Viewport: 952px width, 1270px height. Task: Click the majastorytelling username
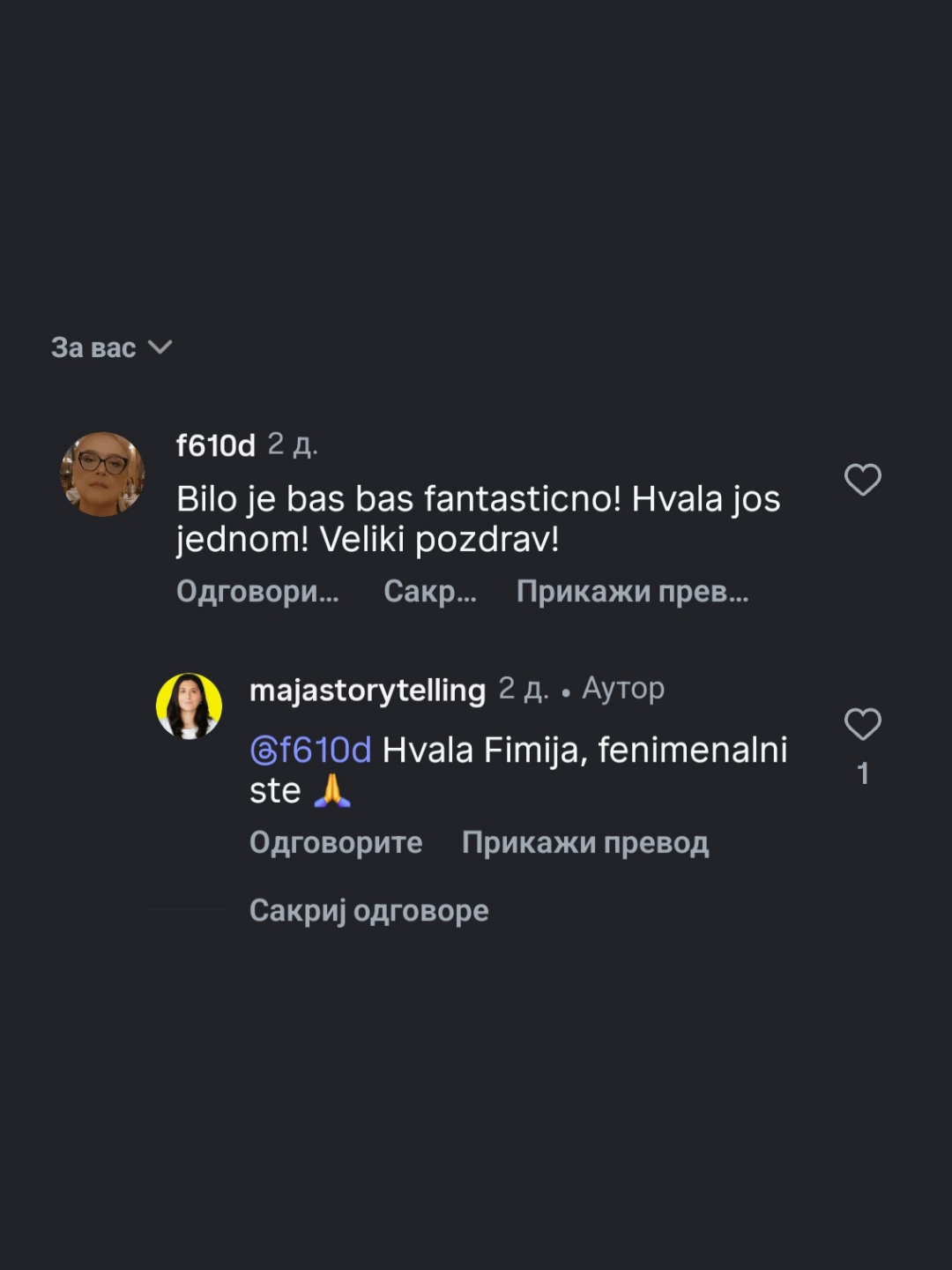[367, 690]
